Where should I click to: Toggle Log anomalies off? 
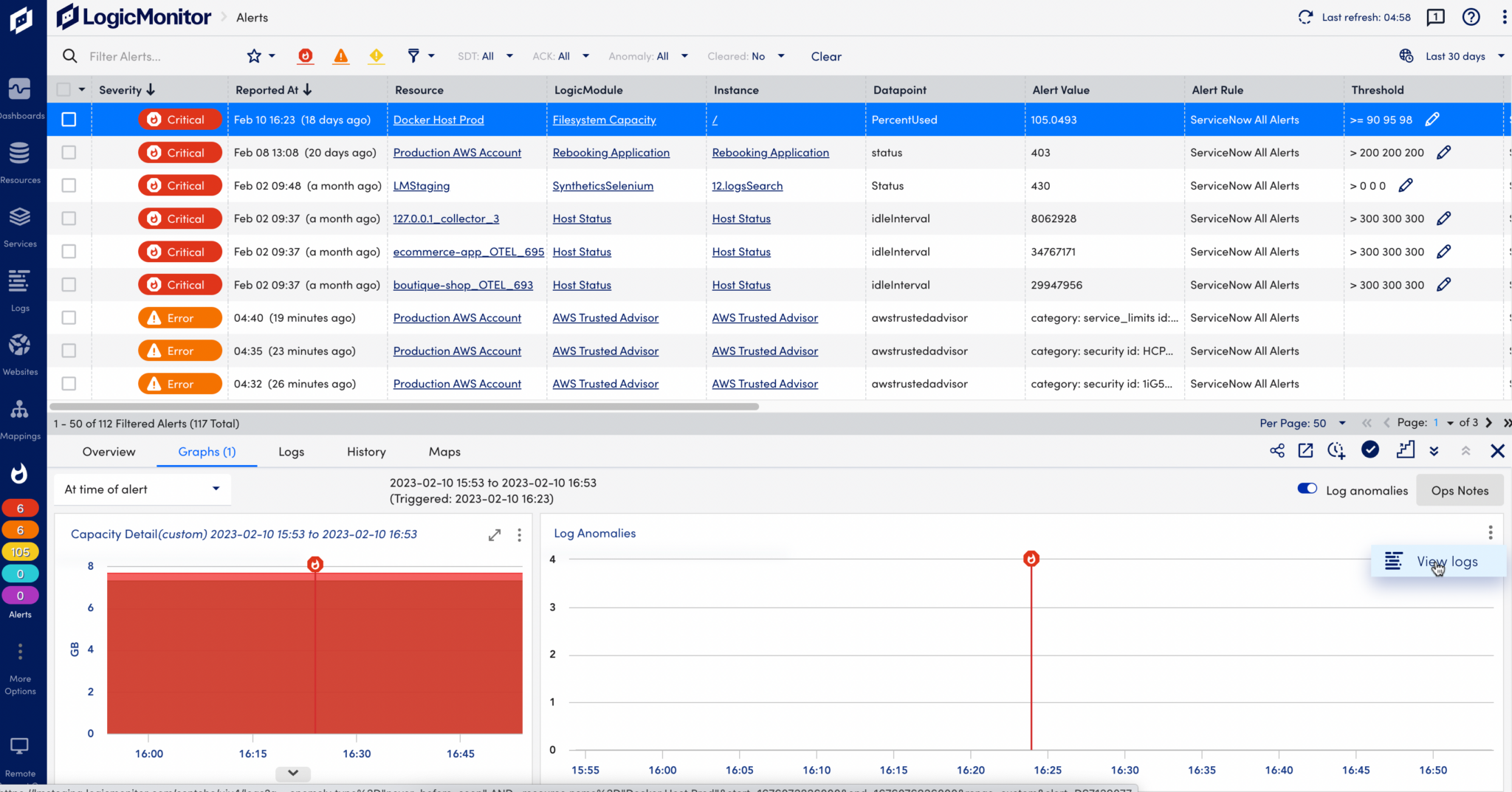click(x=1306, y=489)
